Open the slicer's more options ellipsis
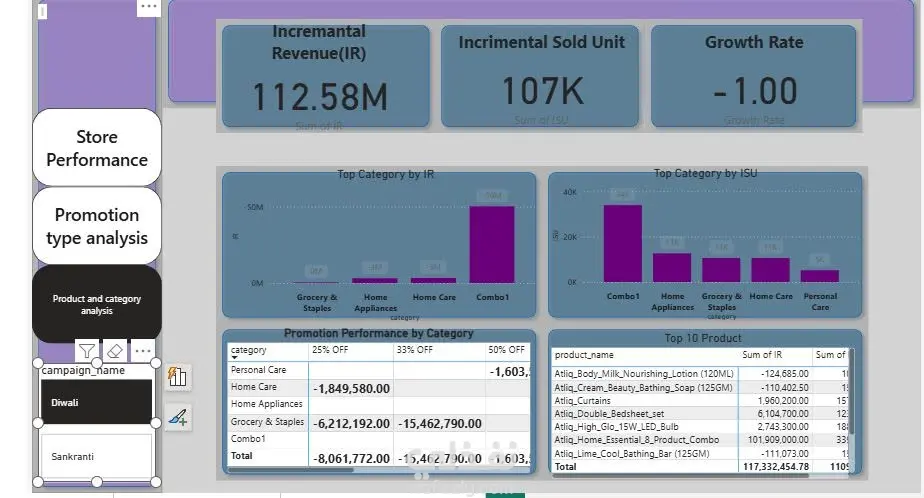The image size is (924, 498). (x=143, y=351)
